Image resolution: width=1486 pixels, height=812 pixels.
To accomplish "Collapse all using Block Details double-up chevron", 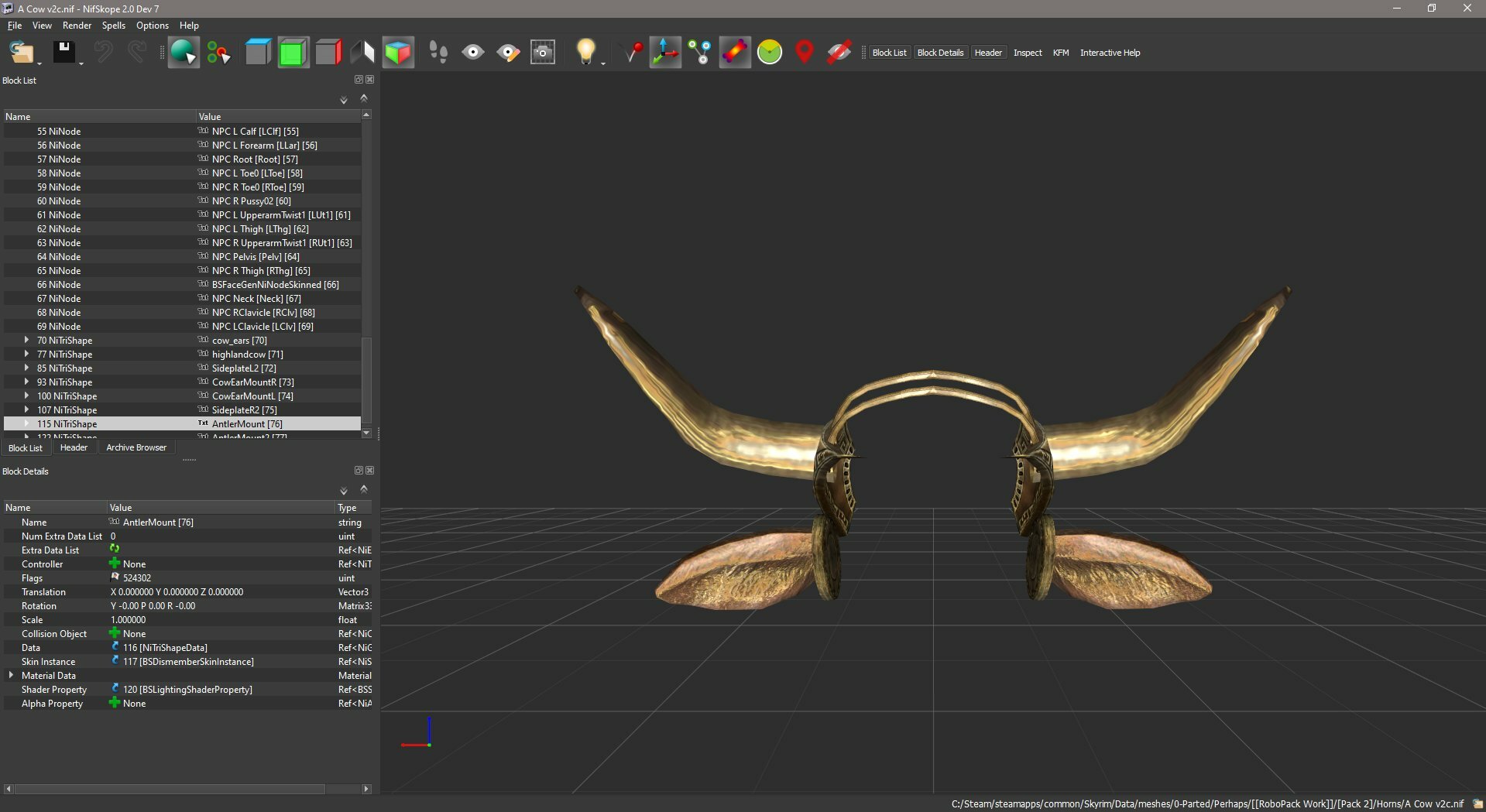I will tap(364, 490).
